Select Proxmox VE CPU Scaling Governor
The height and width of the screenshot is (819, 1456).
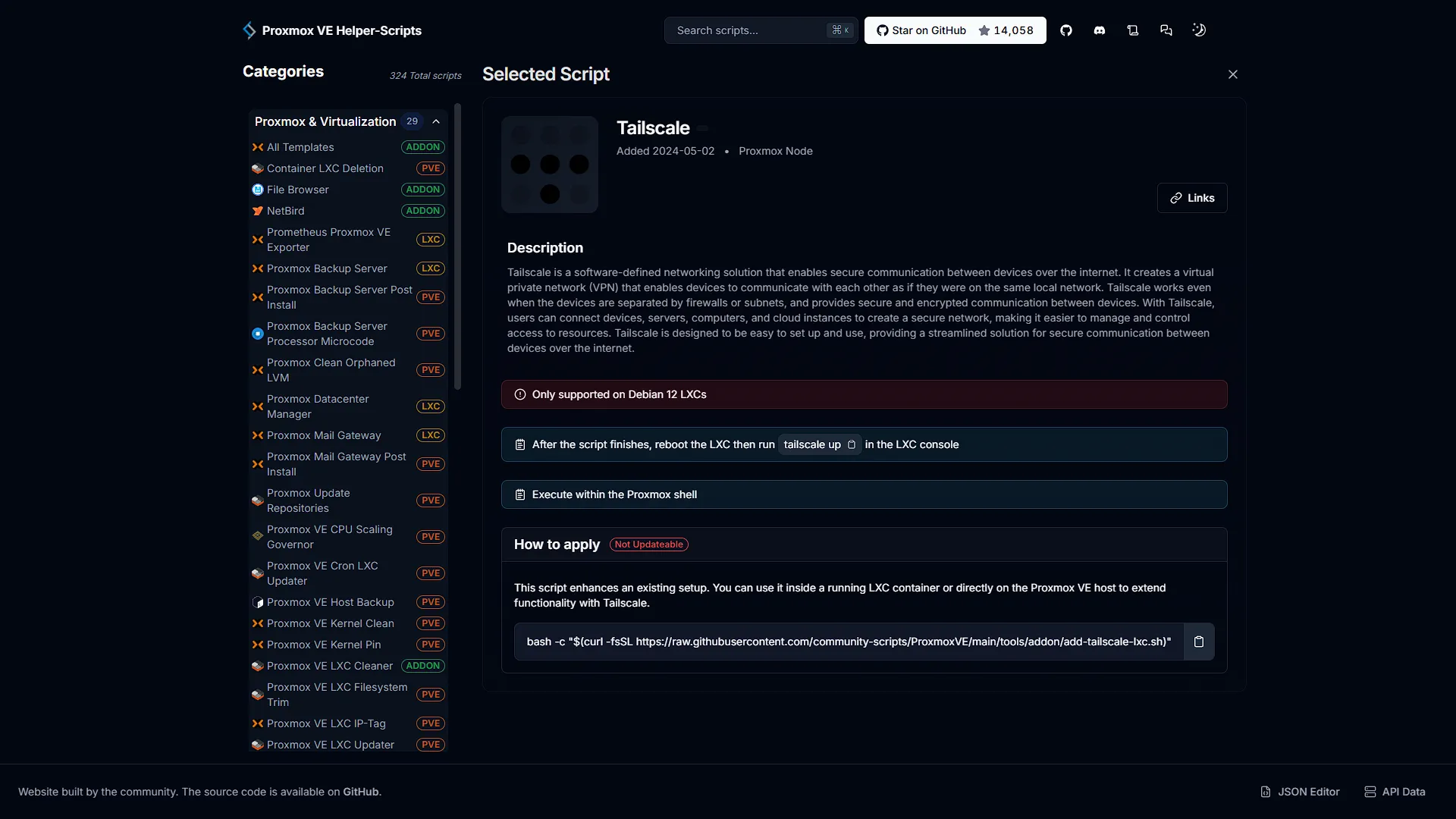(348, 537)
